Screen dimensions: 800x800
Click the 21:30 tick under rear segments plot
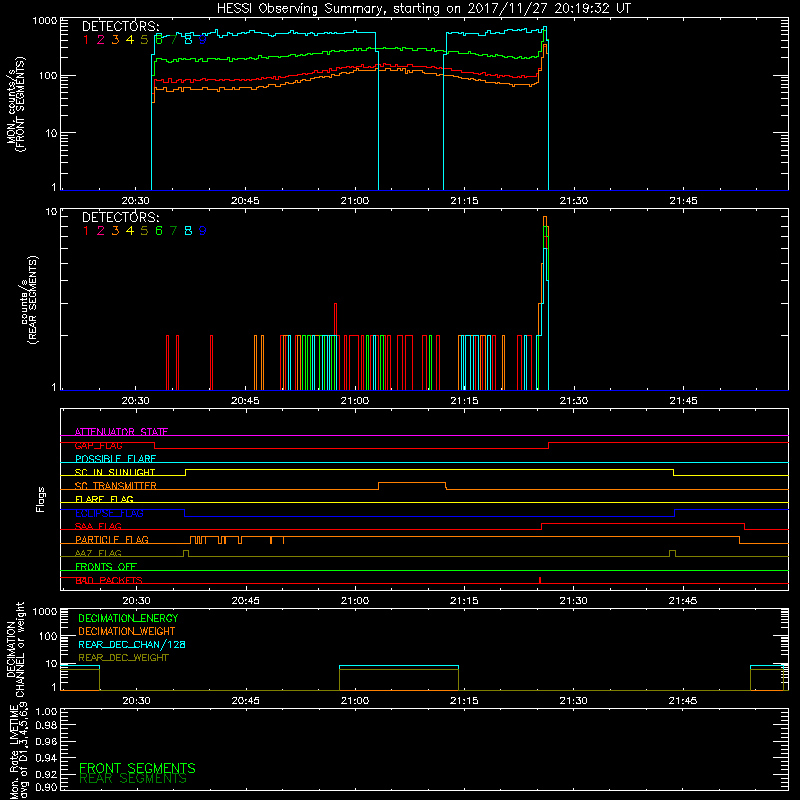(x=574, y=401)
